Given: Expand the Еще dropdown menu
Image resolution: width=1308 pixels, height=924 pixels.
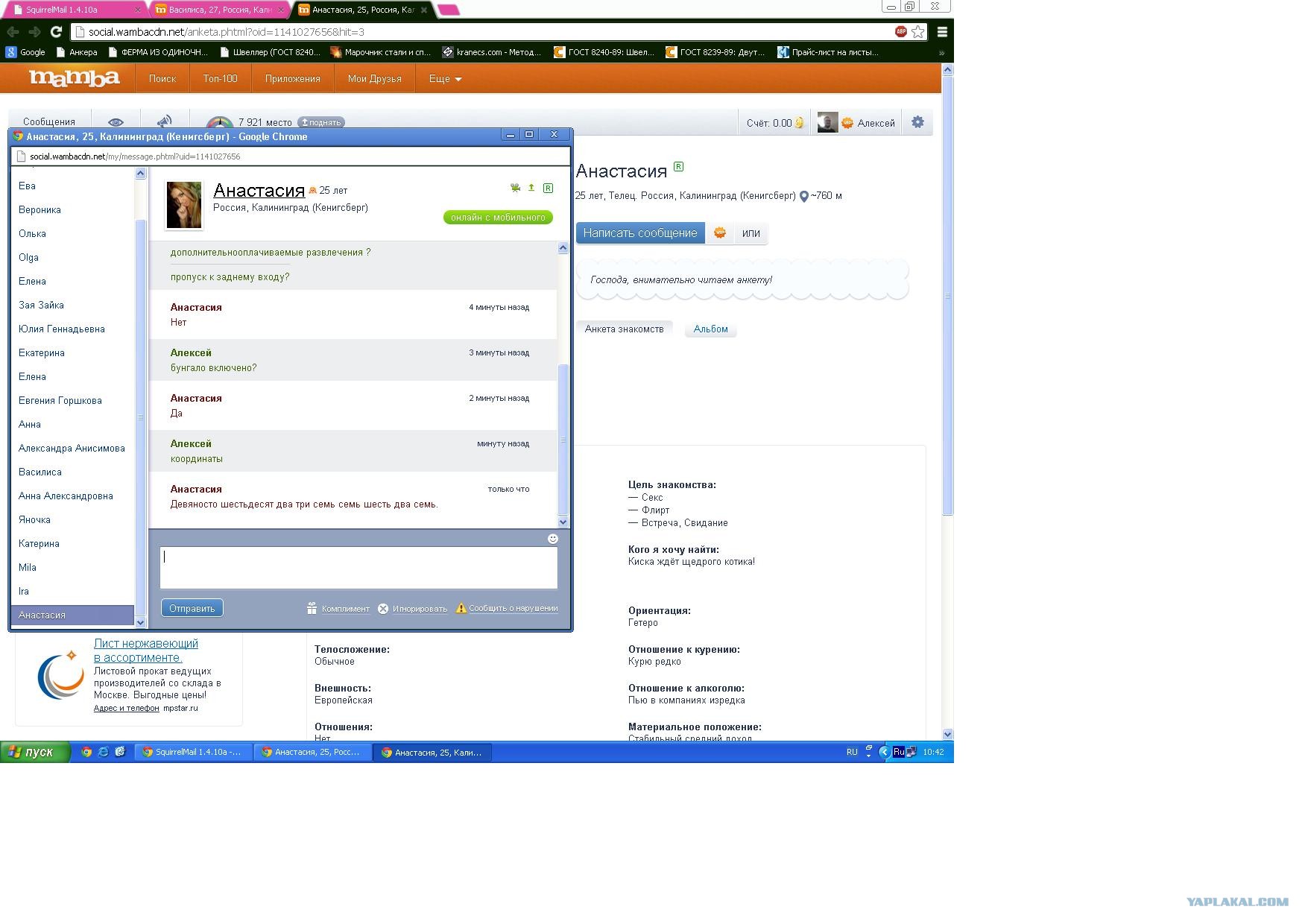Looking at the screenshot, I should 445,78.
